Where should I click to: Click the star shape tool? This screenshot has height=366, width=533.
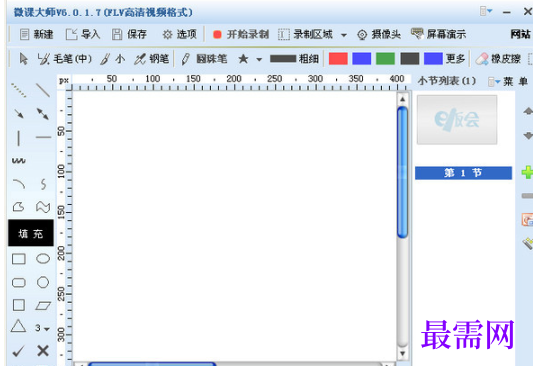243,59
